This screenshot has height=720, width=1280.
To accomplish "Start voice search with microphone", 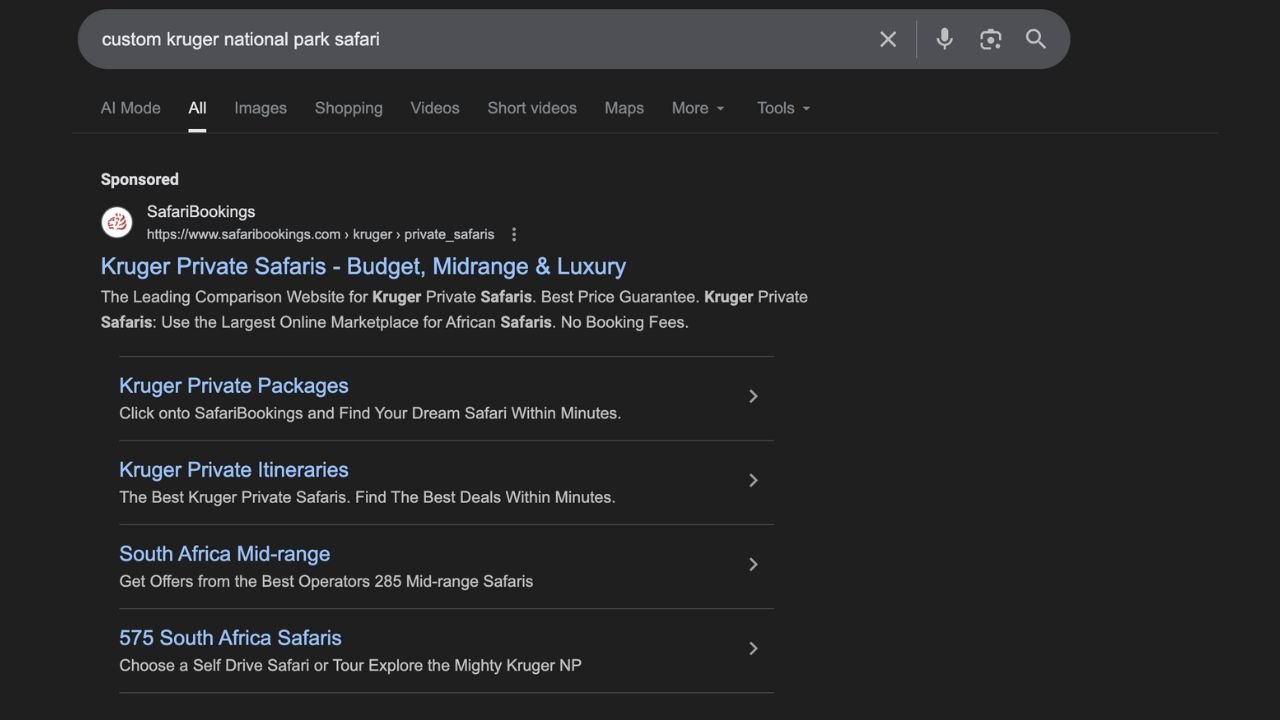I will click(944, 39).
